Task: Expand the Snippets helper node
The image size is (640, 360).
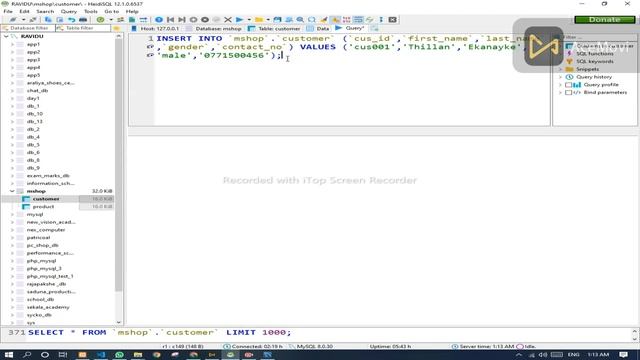Action: click(560, 69)
